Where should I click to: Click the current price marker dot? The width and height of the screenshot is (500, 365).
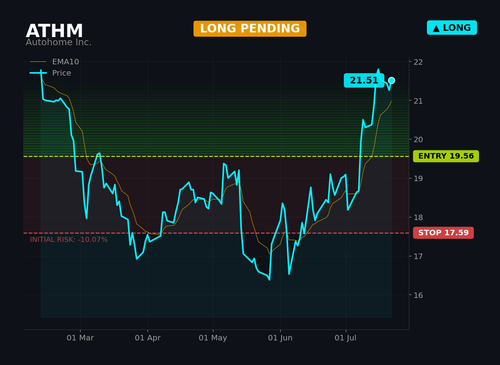[x=392, y=80]
